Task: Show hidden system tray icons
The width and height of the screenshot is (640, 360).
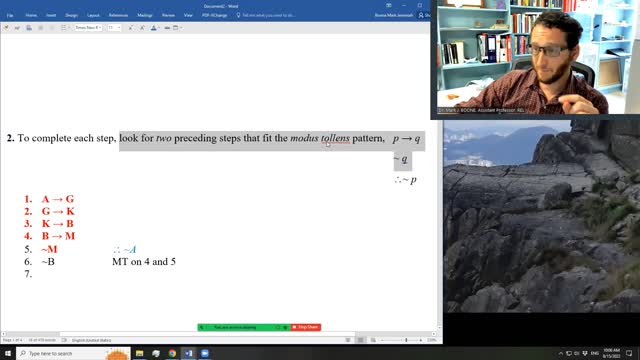Action: tap(560, 353)
